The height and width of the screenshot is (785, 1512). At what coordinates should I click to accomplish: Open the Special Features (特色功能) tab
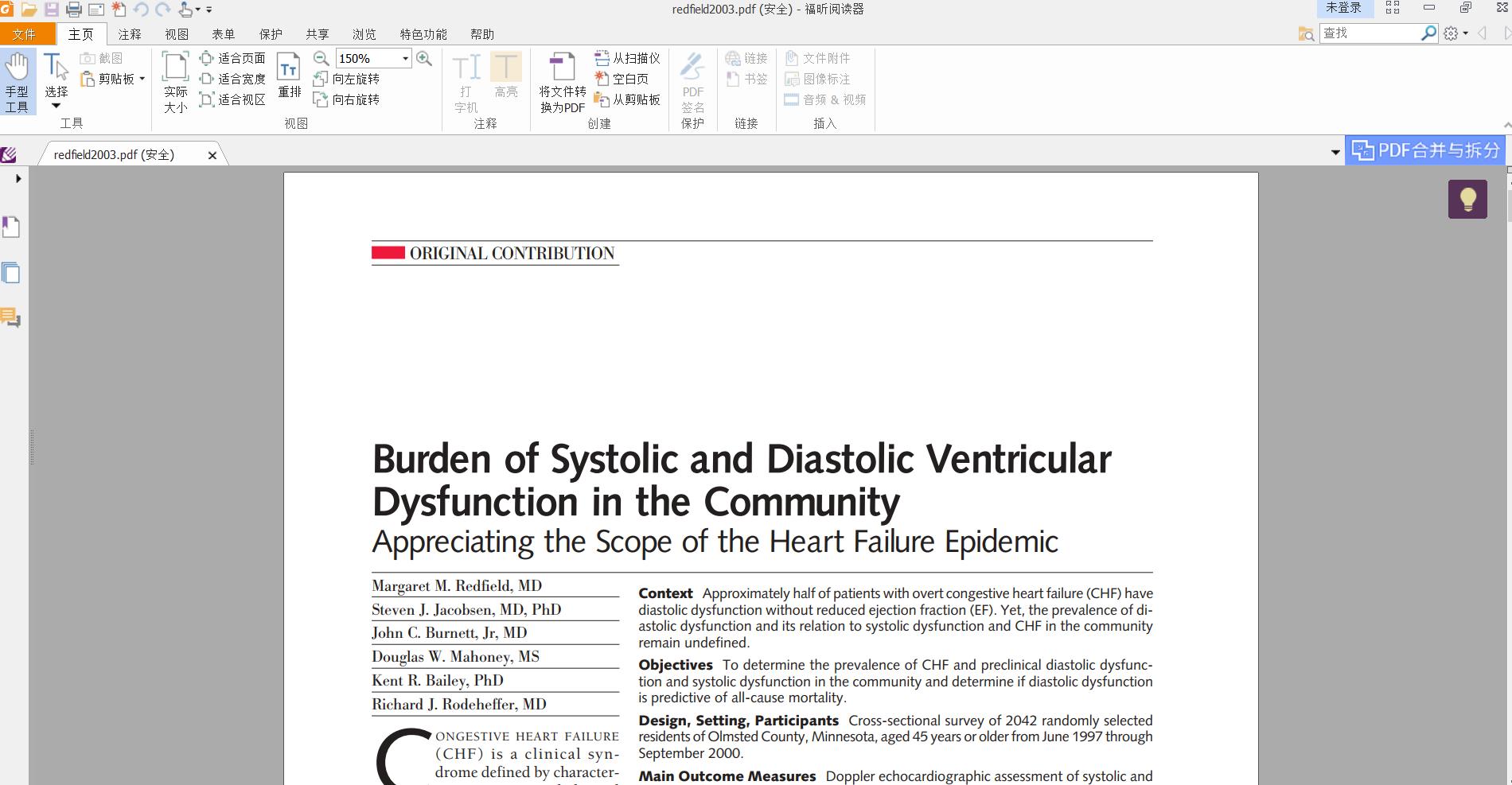423,34
